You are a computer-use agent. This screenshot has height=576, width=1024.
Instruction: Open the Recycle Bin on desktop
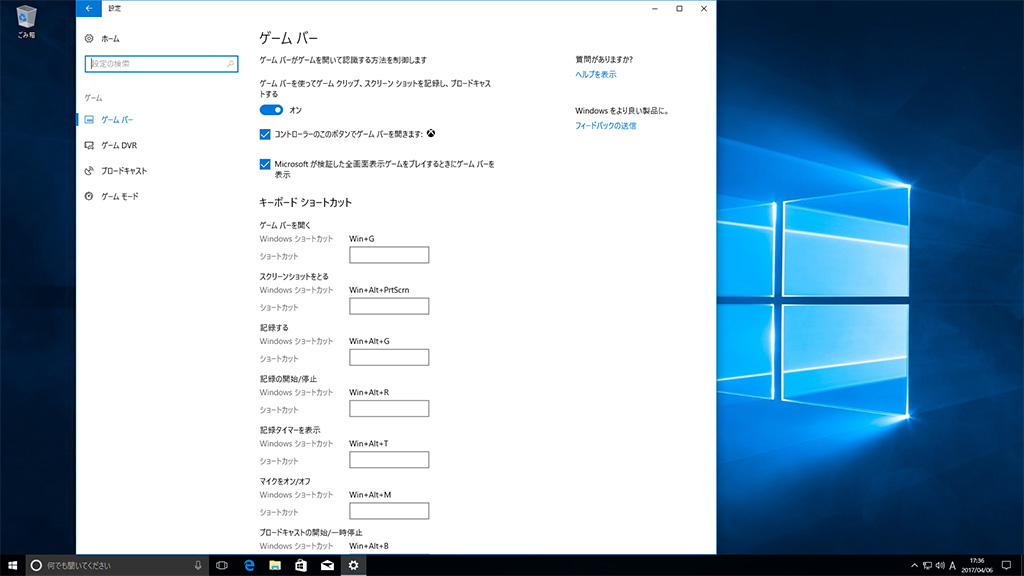tap(26, 17)
